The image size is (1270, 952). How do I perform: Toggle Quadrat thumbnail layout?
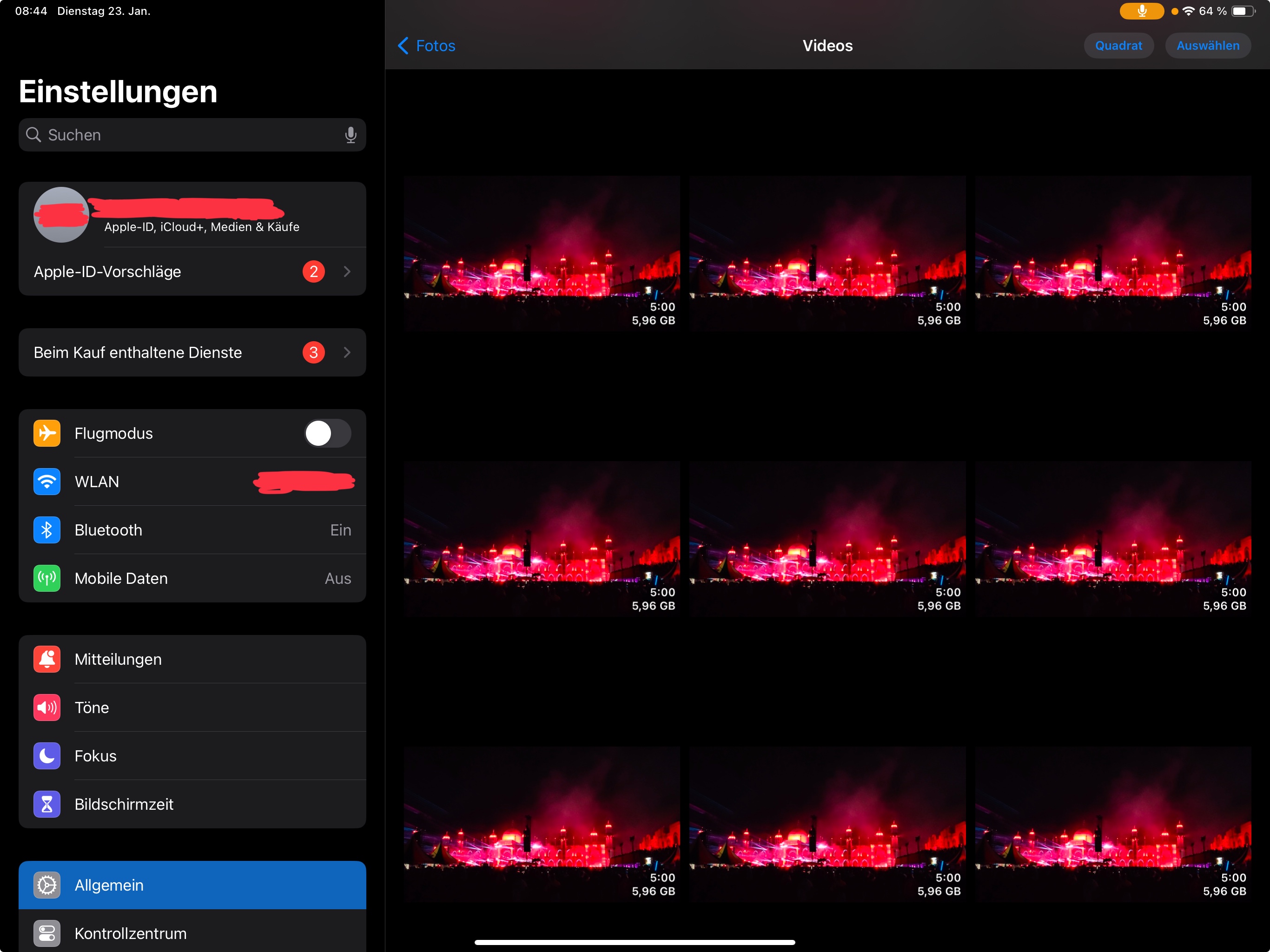click(x=1118, y=46)
